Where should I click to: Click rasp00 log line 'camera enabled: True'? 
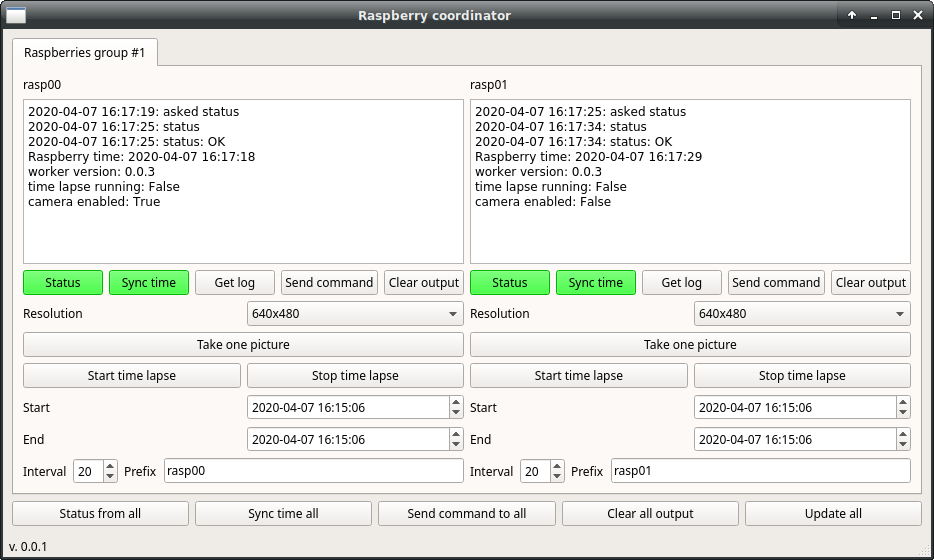(94, 202)
